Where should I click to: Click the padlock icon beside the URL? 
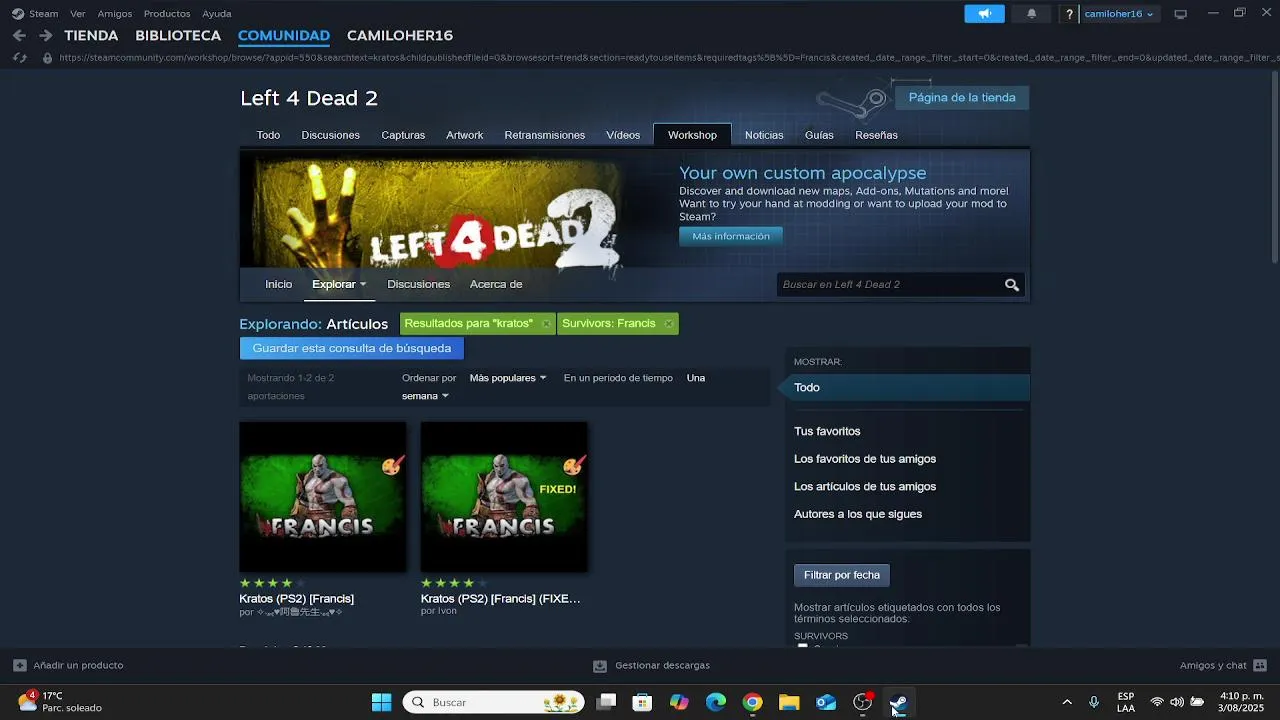coord(47,58)
